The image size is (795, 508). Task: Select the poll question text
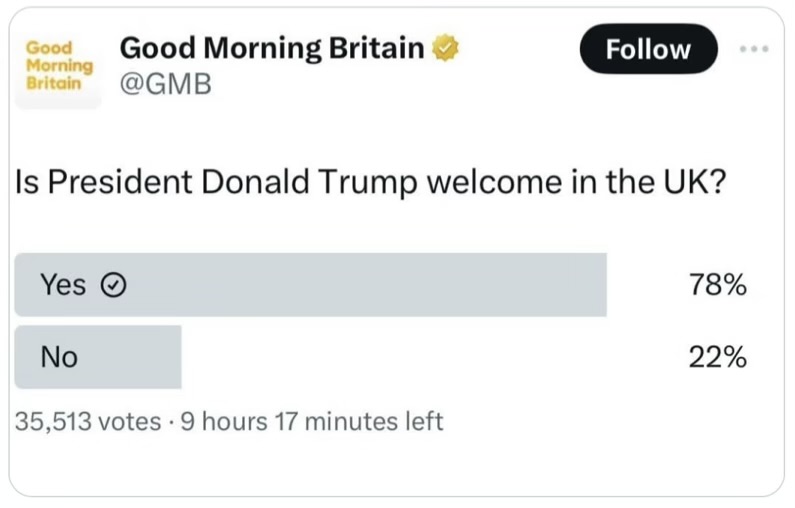point(371,182)
